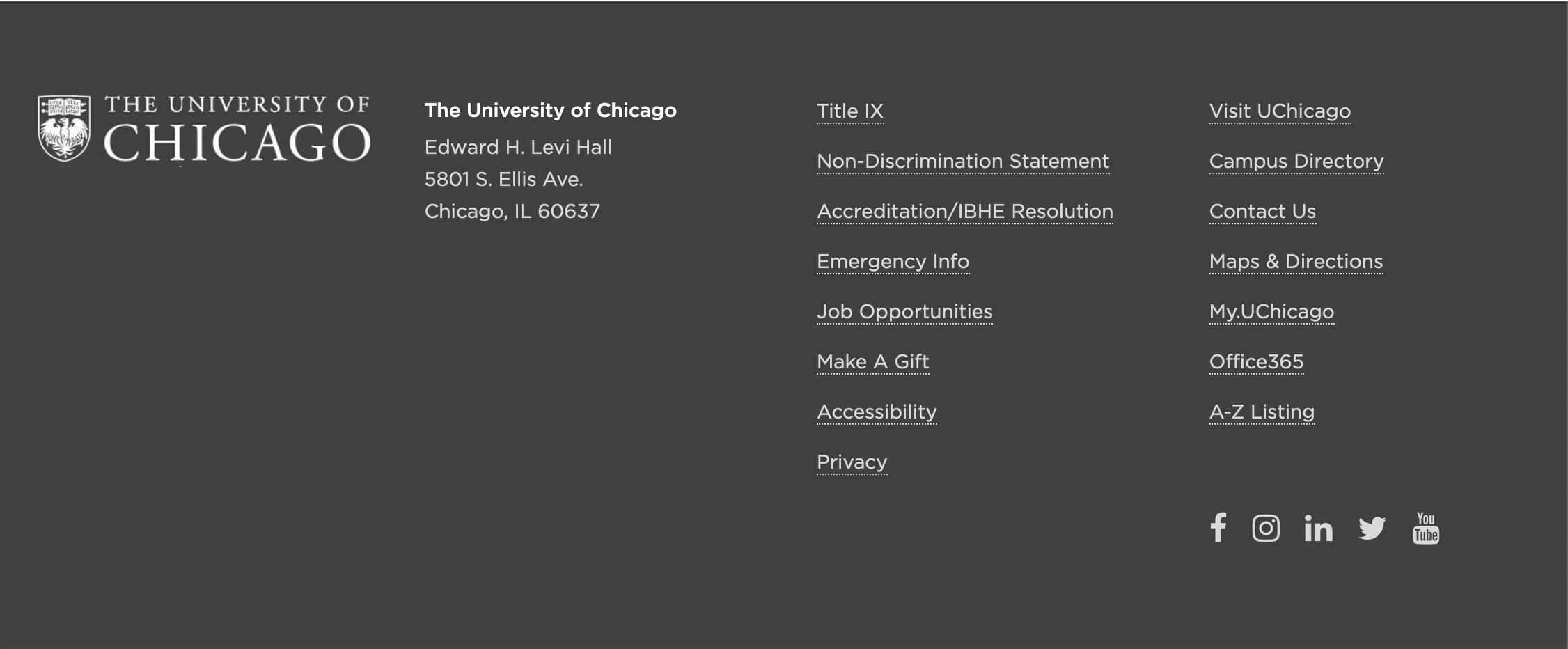Image resolution: width=1568 pixels, height=649 pixels.
Task: View the Non-Discrimination Statement
Action: 963,161
